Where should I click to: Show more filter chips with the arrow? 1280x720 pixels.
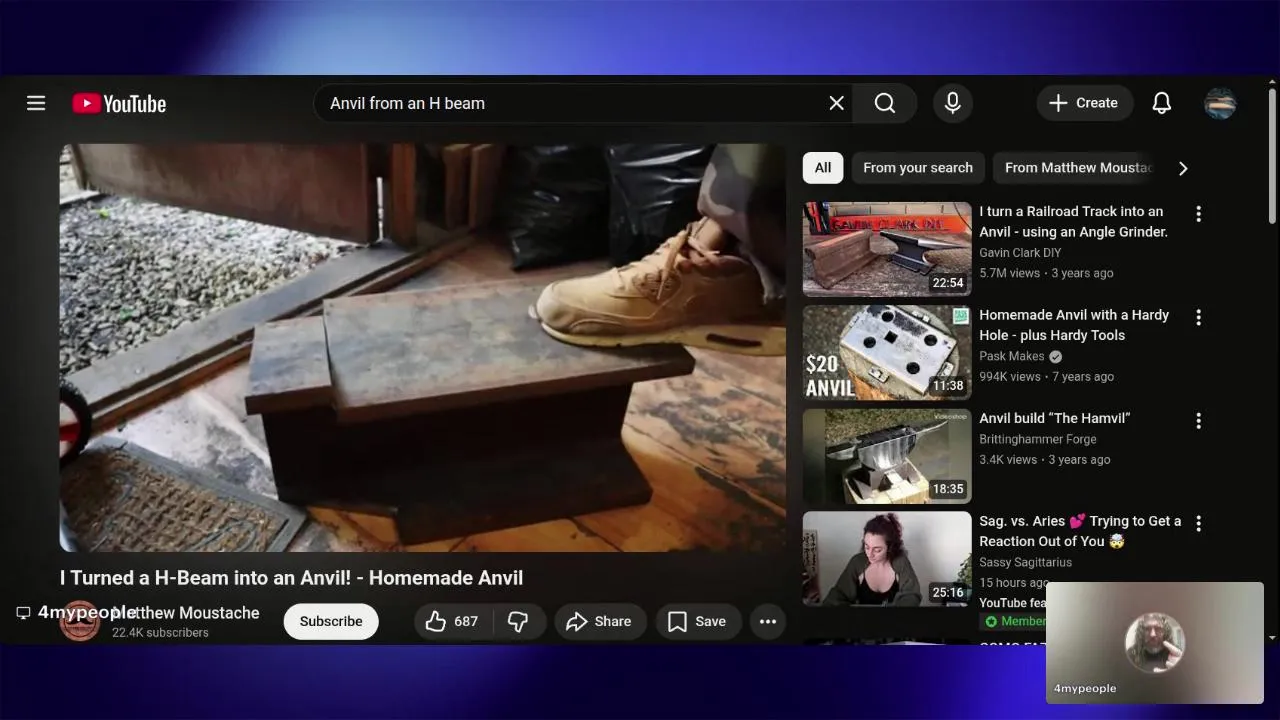point(1183,168)
